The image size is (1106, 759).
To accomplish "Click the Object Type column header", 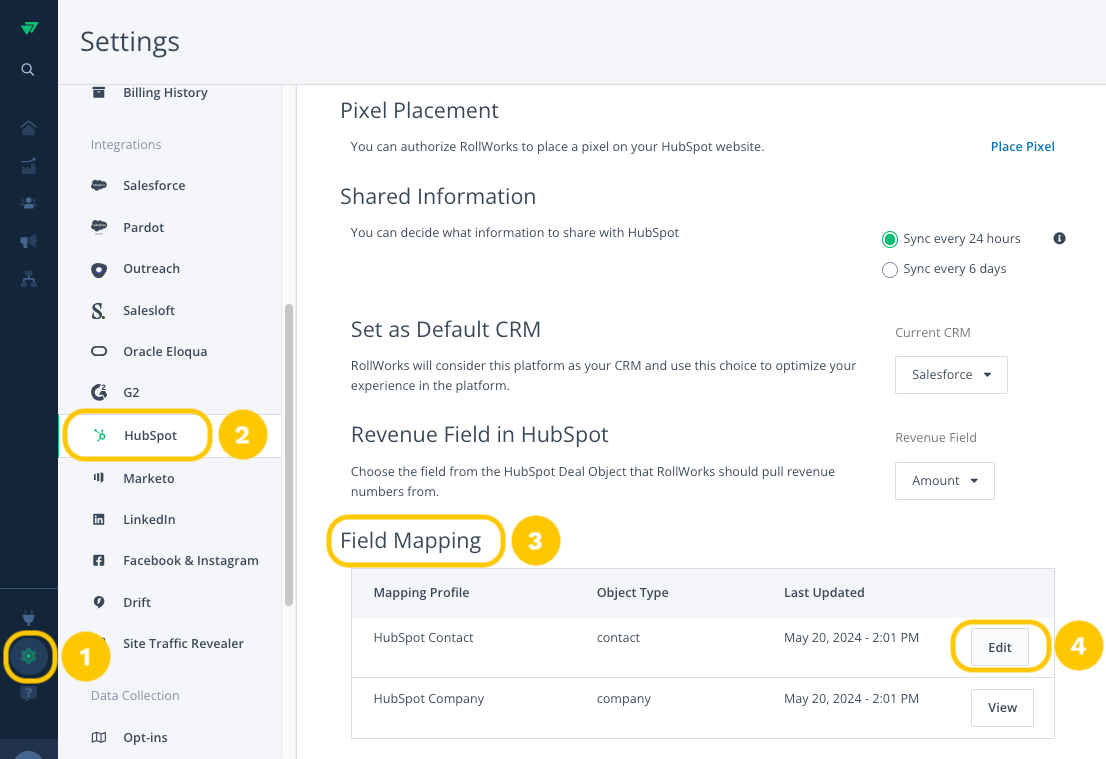I will [632, 593].
